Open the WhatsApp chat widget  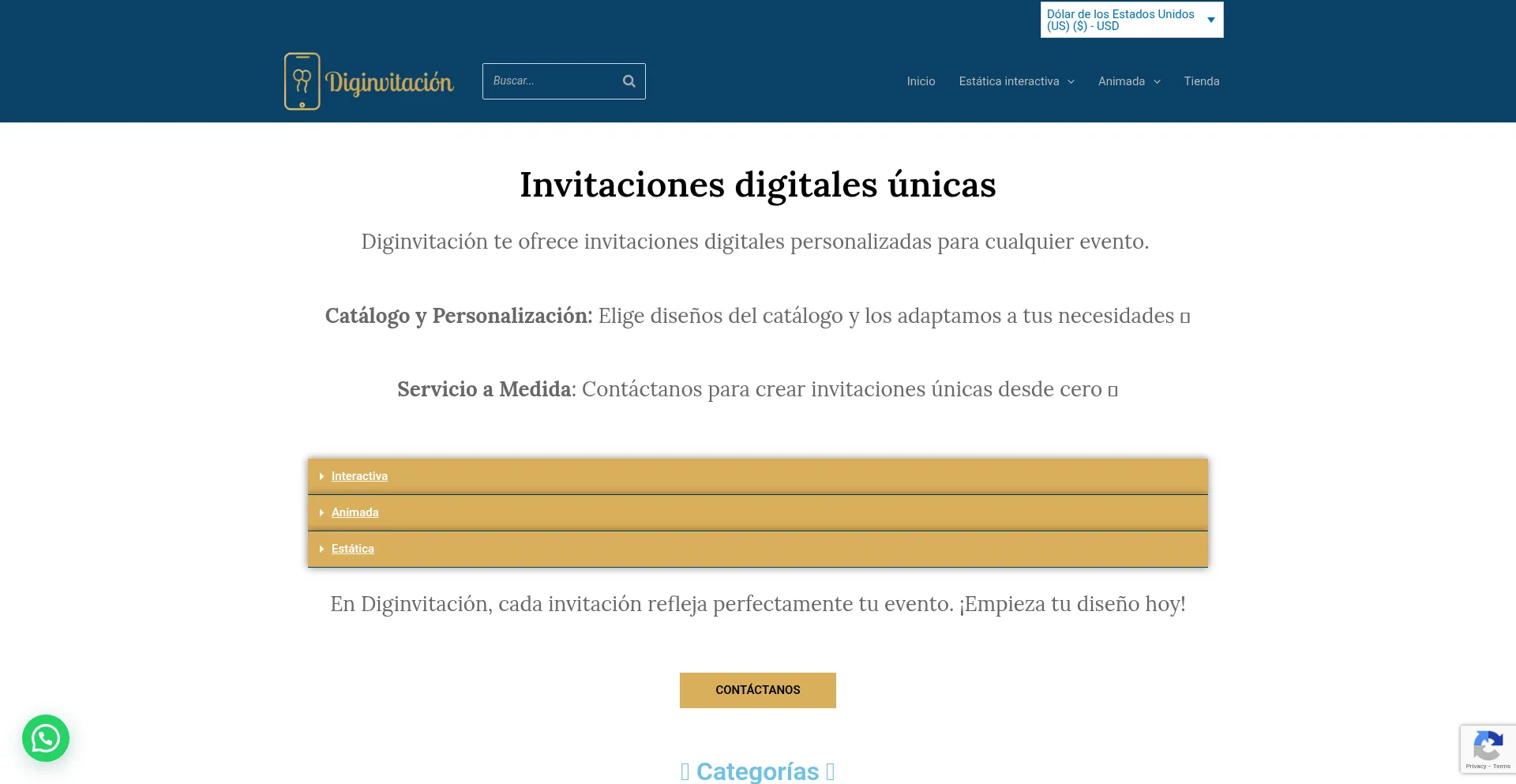(45, 738)
